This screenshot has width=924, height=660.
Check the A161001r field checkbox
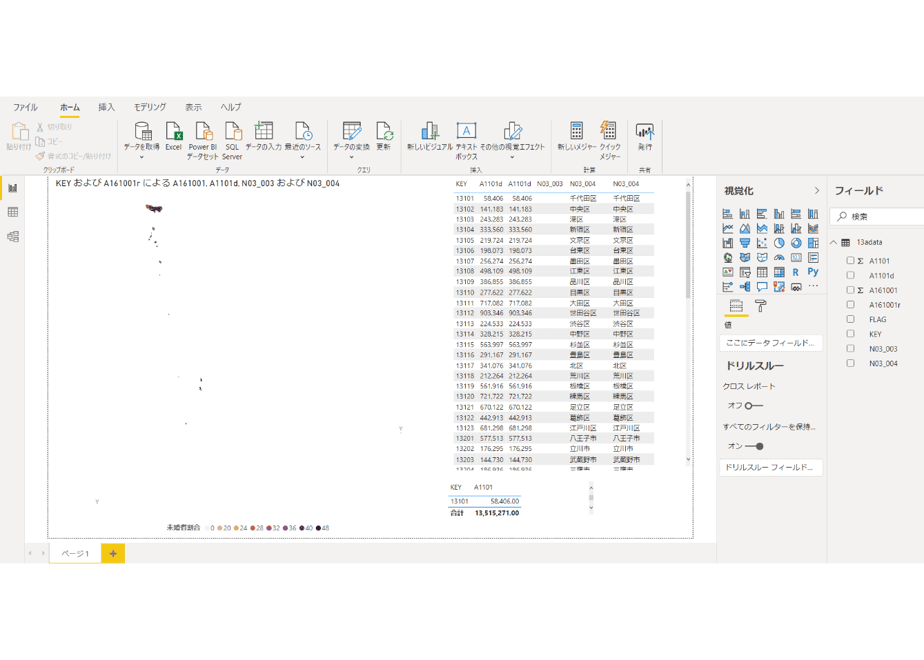pos(850,305)
